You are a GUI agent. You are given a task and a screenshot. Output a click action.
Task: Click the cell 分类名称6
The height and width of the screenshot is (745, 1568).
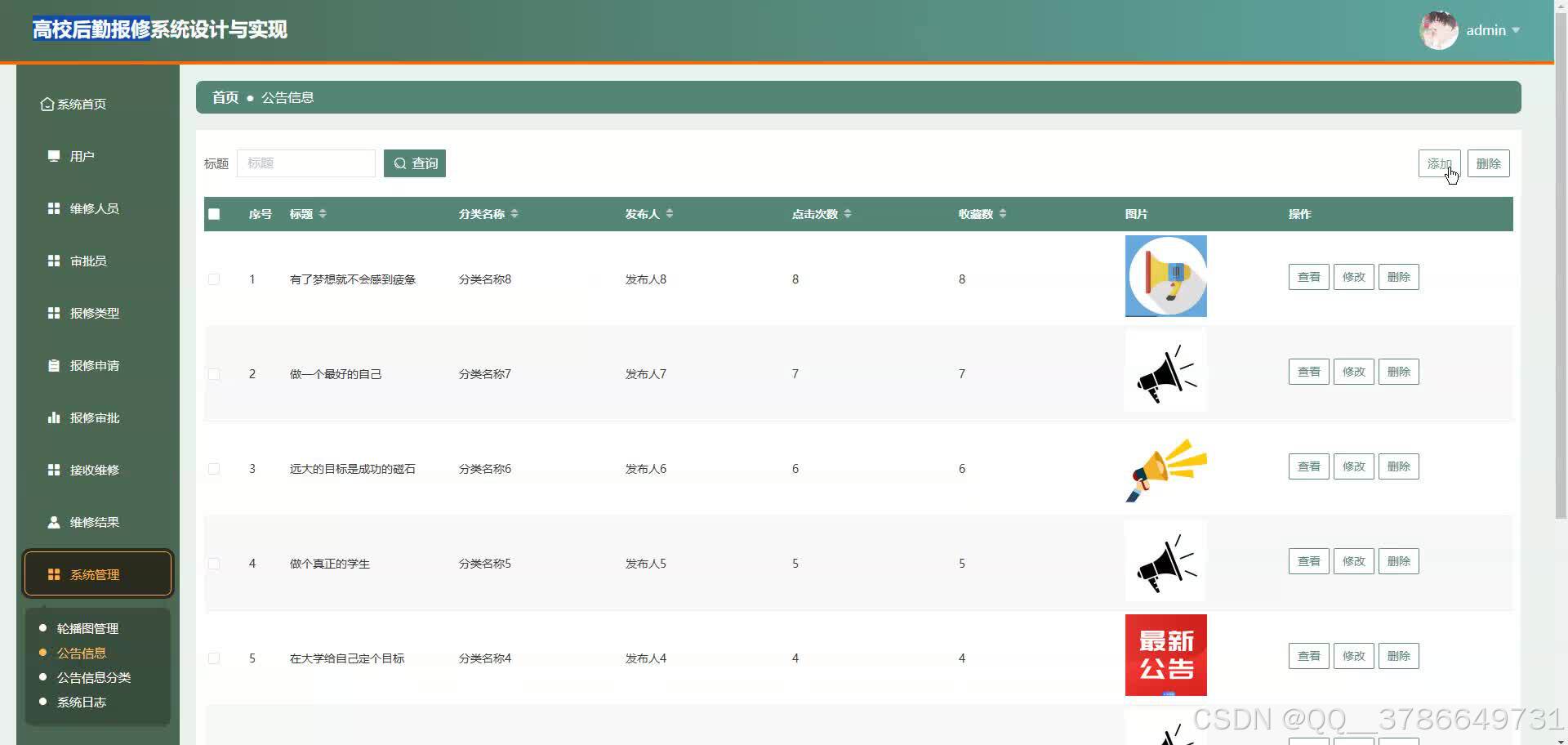pos(485,469)
